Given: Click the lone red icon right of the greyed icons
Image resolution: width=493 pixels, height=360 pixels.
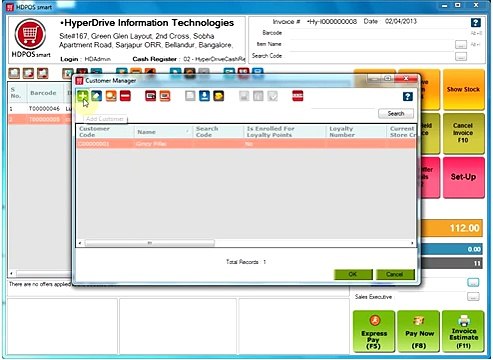Looking at the screenshot, I should click(x=298, y=96).
